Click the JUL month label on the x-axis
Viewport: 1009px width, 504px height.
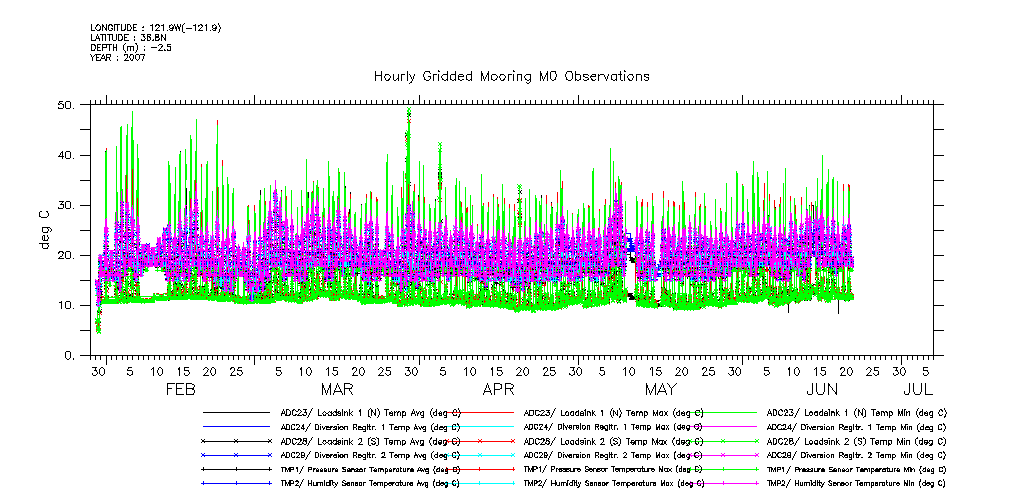[x=917, y=390]
